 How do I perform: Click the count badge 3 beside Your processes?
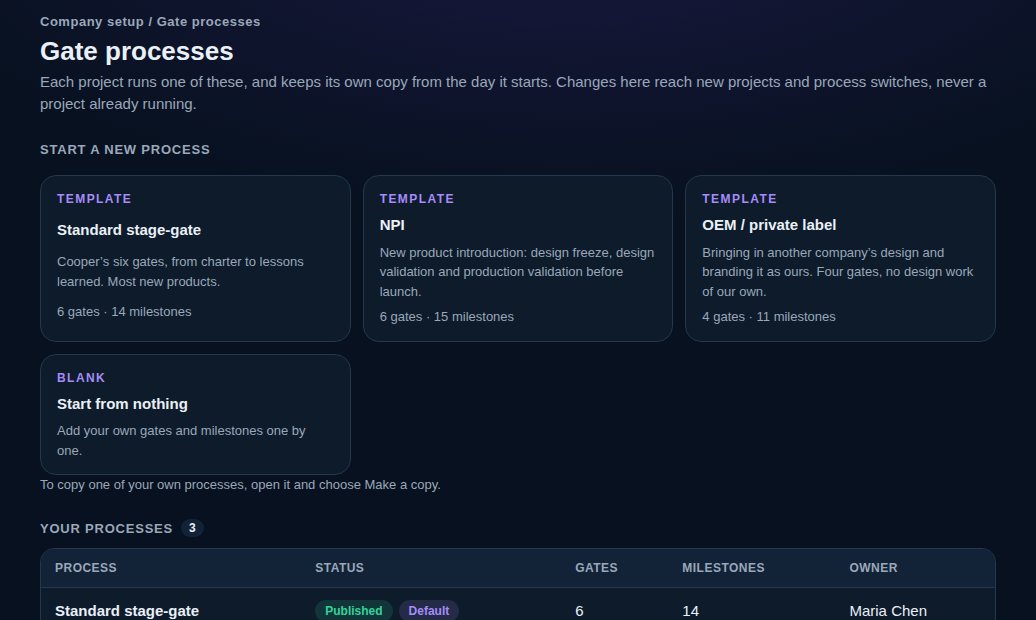(x=192, y=528)
